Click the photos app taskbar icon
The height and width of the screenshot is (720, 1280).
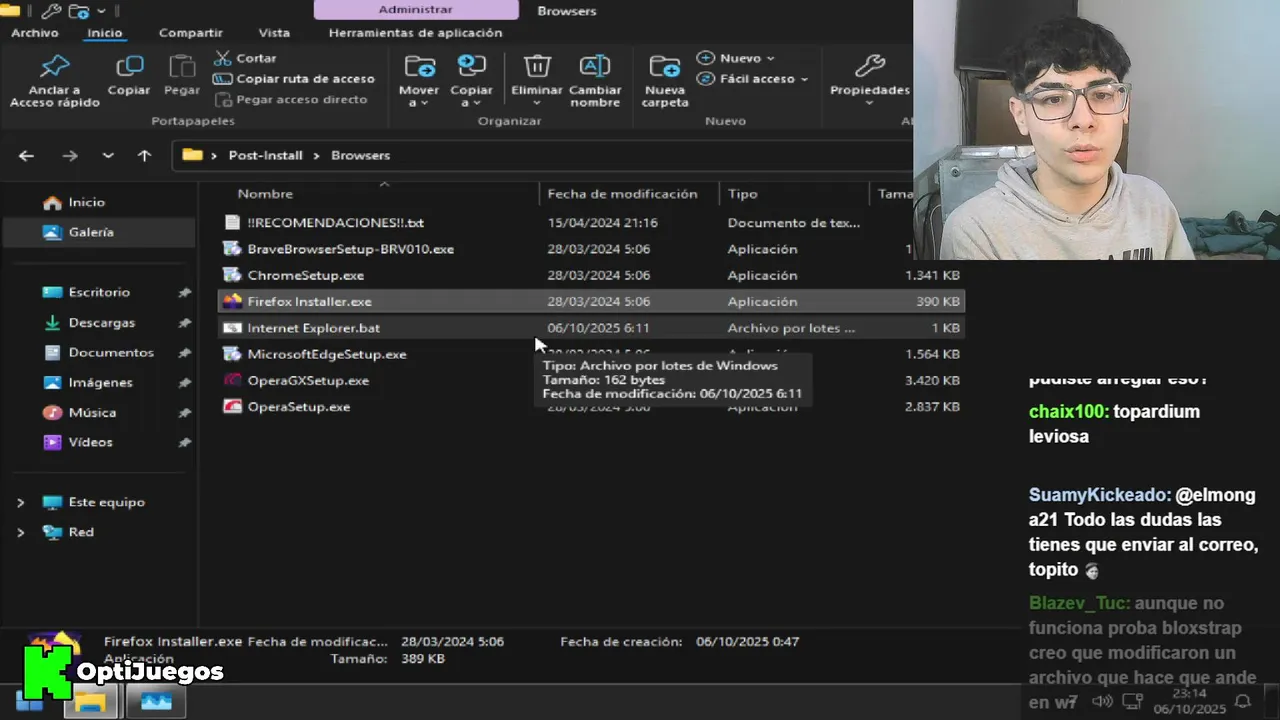coord(156,702)
